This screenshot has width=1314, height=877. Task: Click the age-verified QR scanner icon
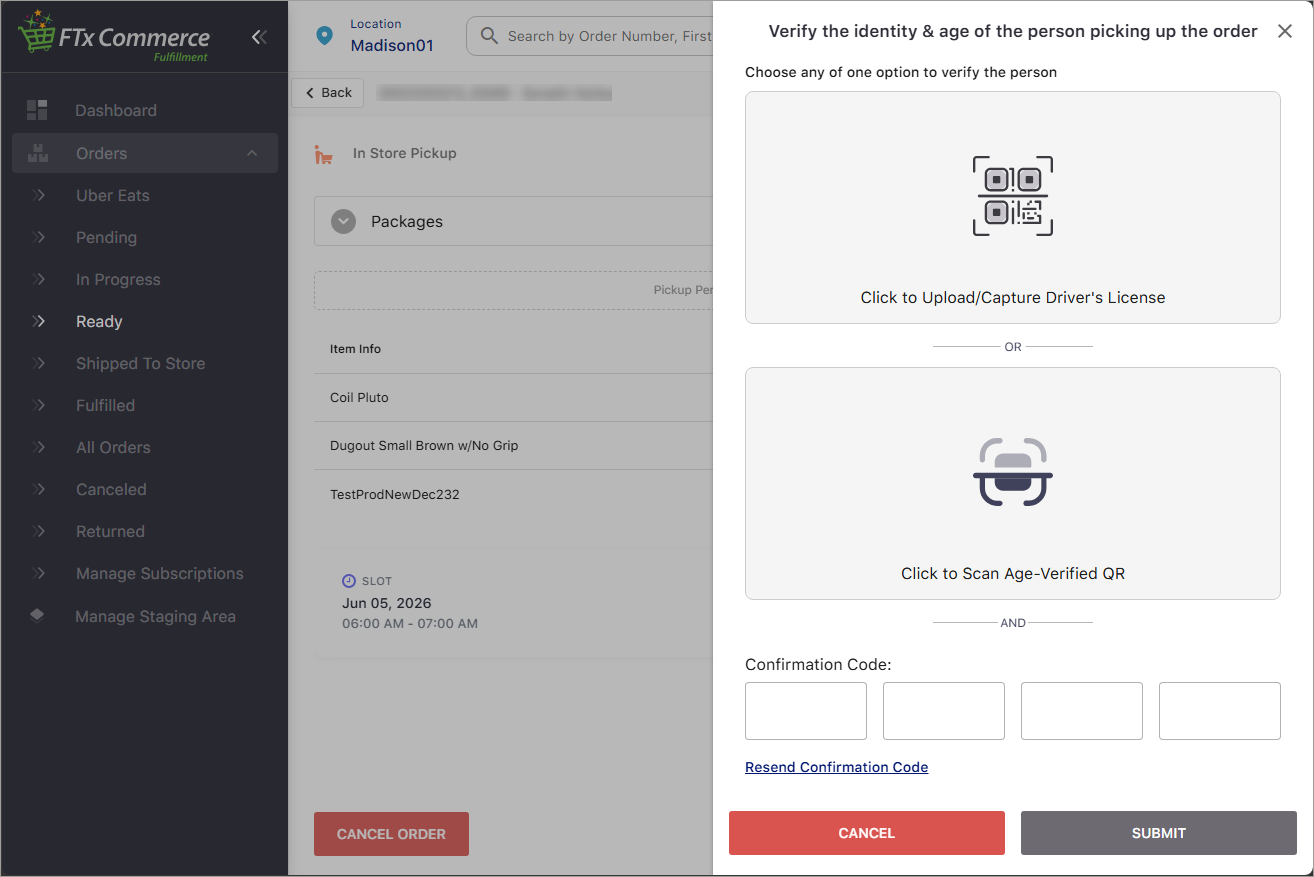[1013, 472]
